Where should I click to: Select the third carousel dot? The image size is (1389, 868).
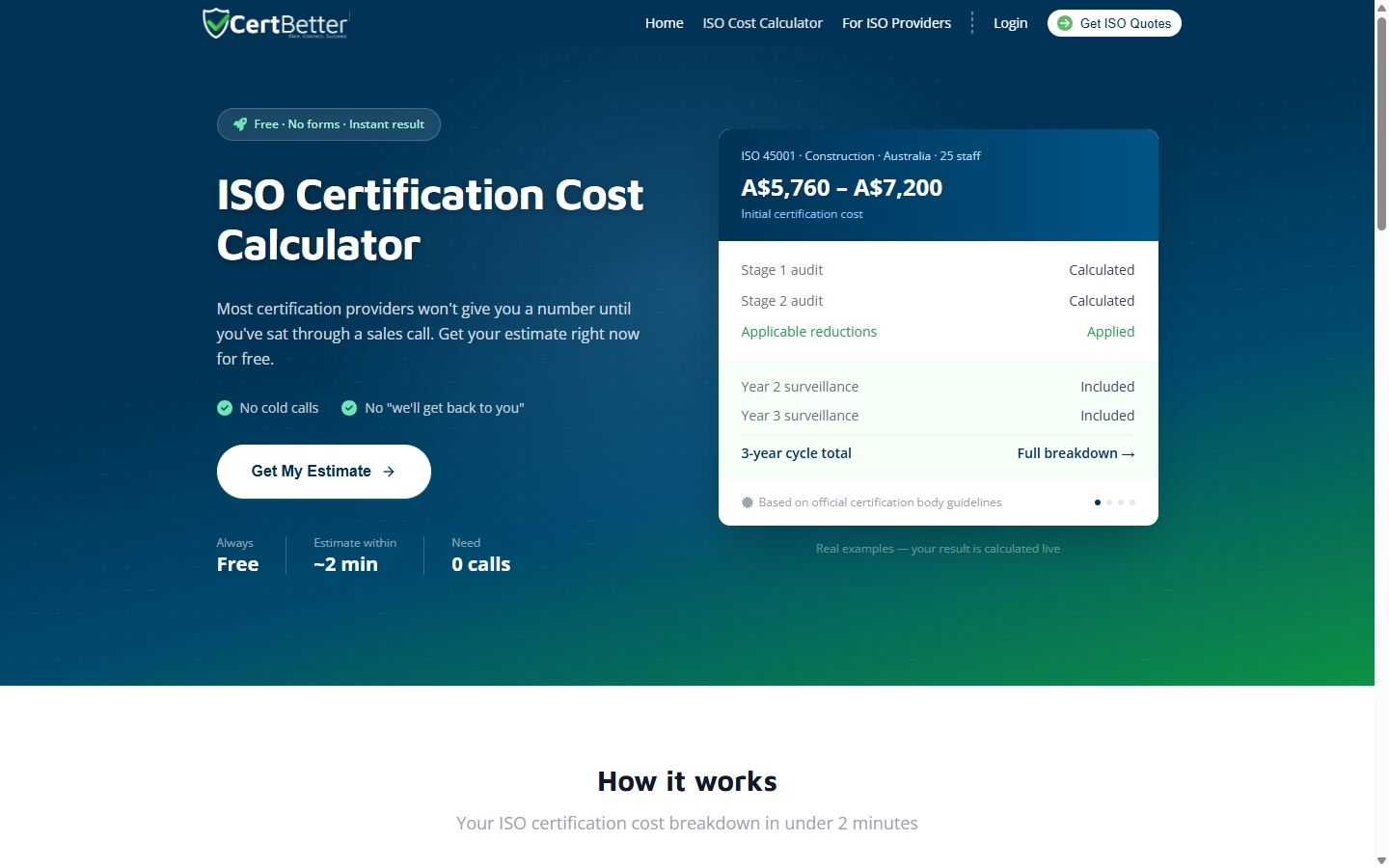[x=1121, y=502]
